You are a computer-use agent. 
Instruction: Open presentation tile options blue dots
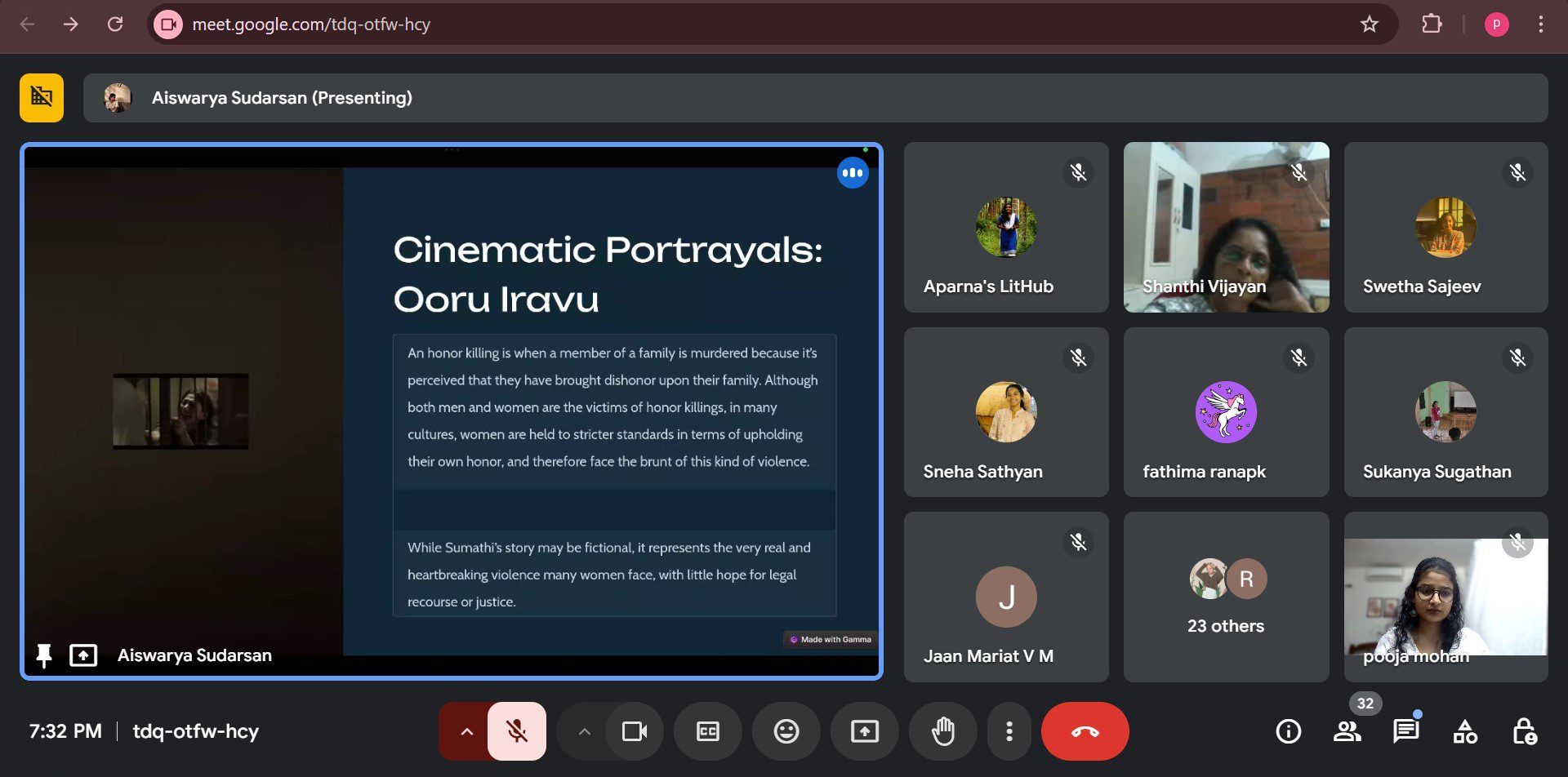point(852,173)
